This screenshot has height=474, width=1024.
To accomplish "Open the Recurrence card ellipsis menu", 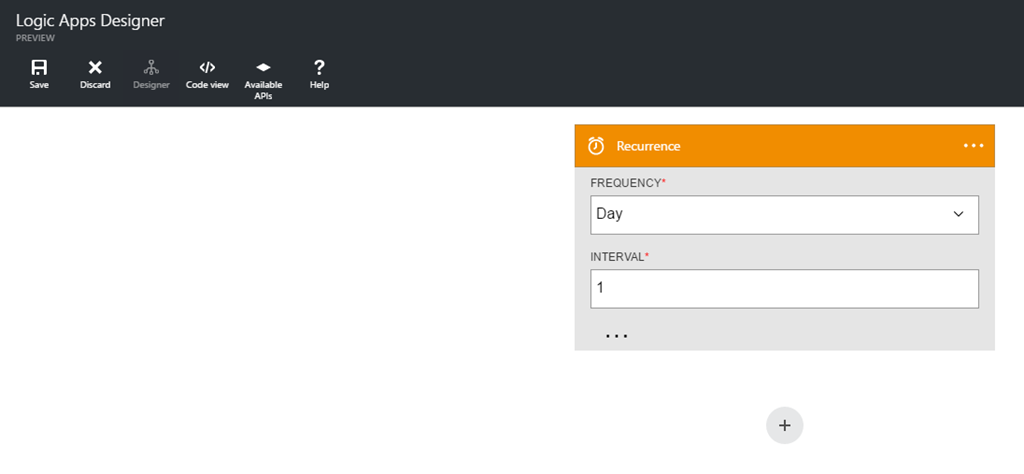I will point(973,146).
